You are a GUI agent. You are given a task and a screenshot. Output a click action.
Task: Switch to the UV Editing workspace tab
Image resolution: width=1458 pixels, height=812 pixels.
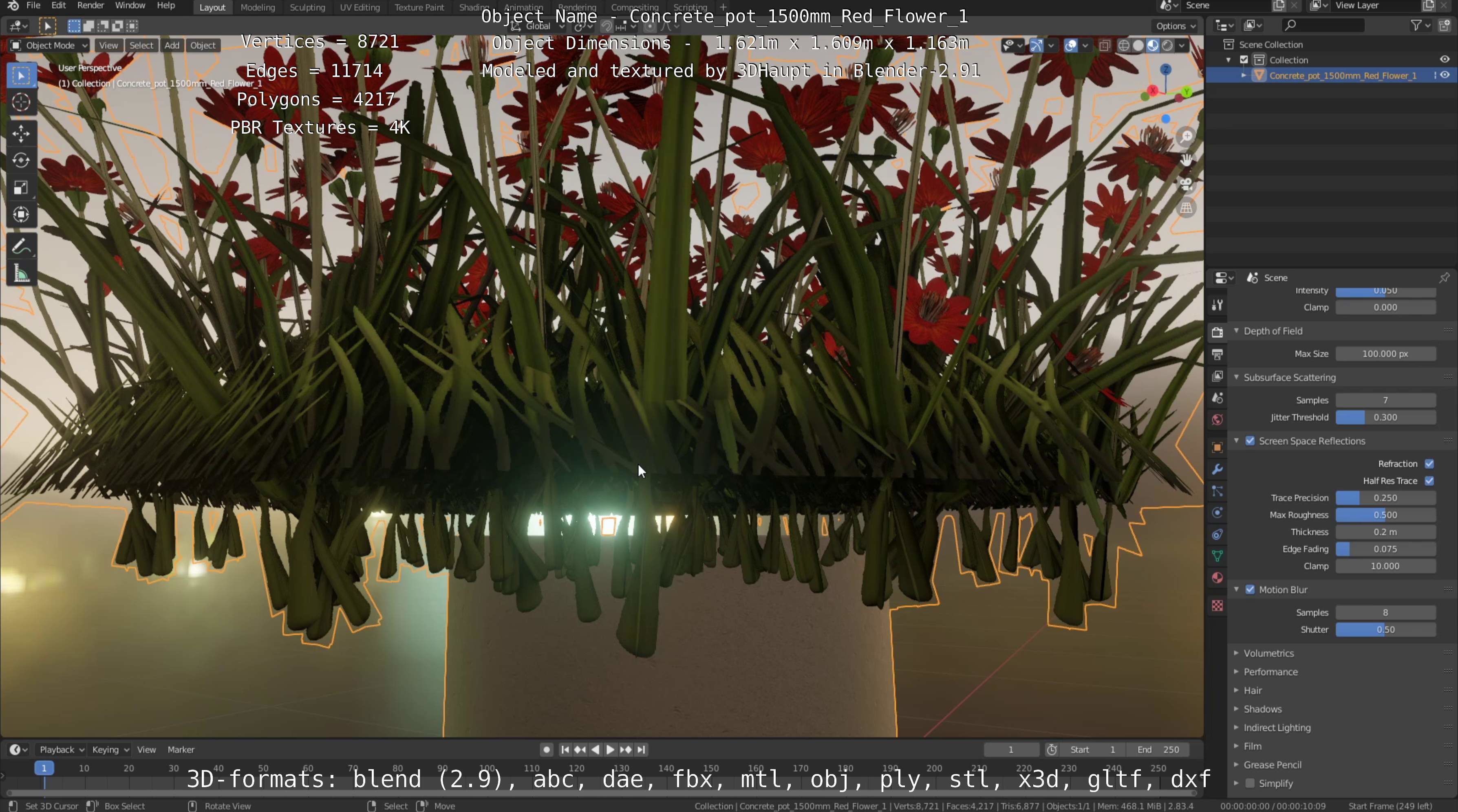[360, 7]
